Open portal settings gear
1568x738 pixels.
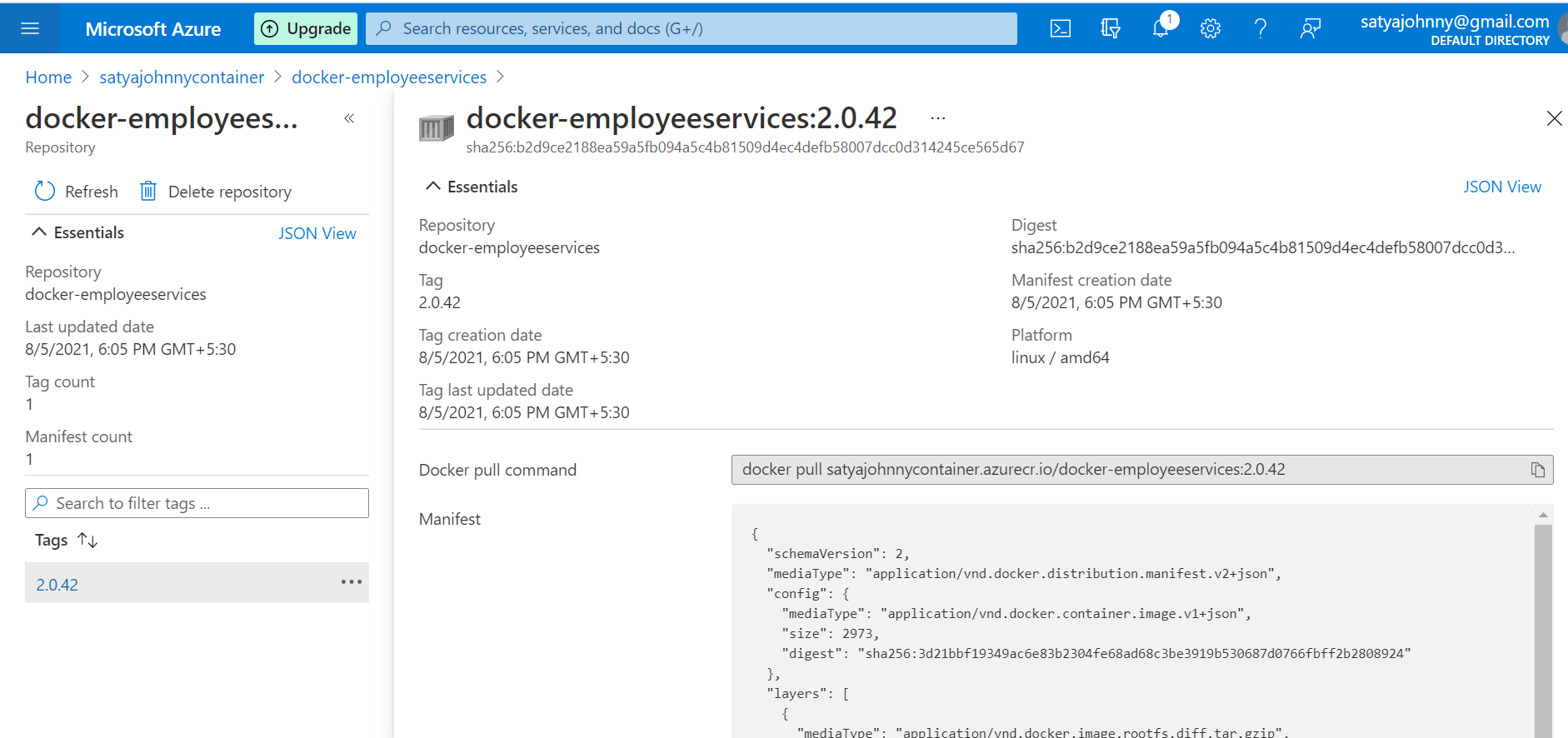click(1210, 29)
